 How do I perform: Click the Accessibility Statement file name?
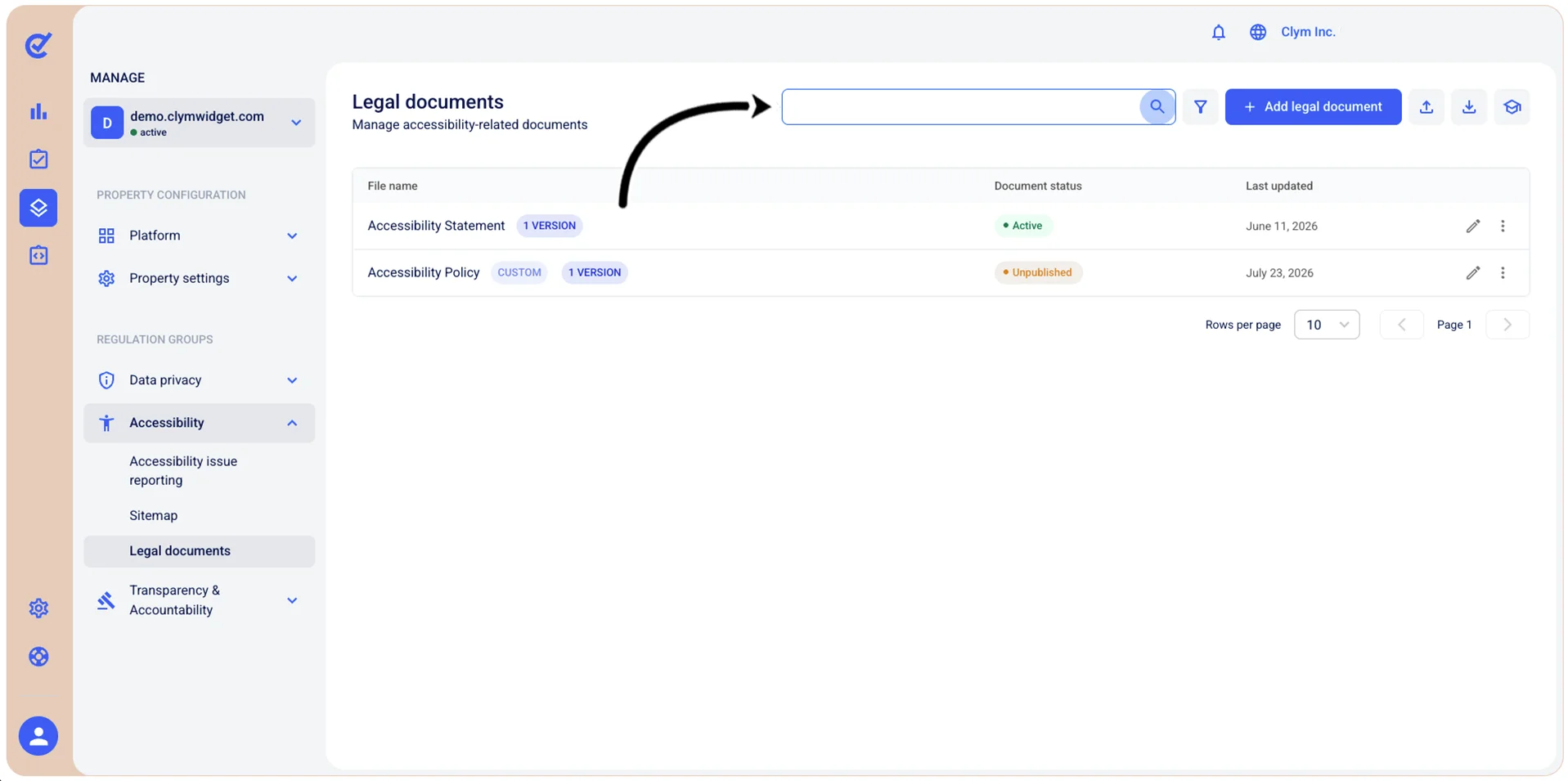pyautogui.click(x=436, y=226)
